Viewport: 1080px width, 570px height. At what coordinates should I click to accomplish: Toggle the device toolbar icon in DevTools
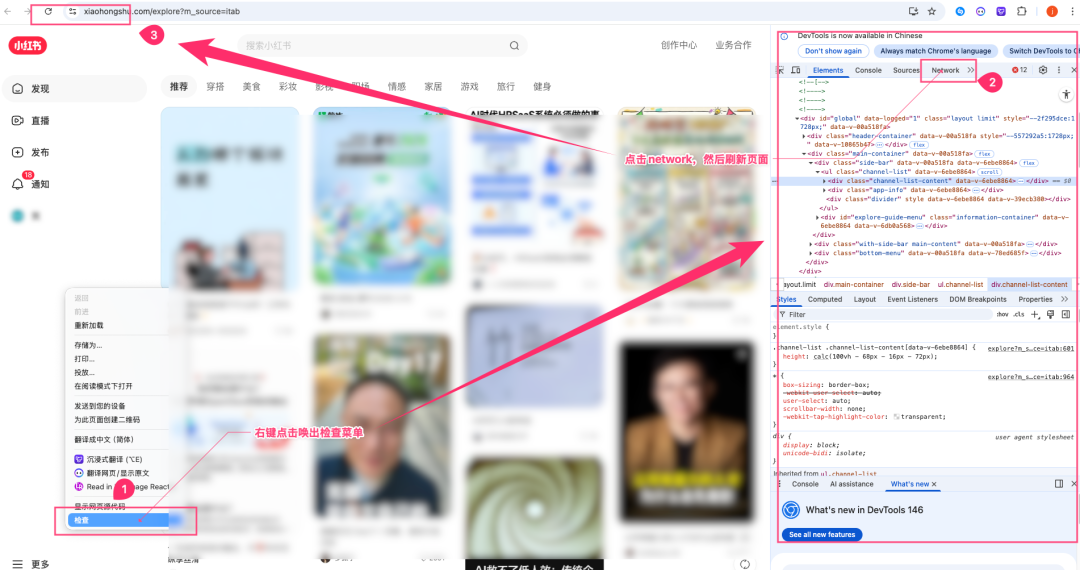pyautogui.click(x=796, y=70)
